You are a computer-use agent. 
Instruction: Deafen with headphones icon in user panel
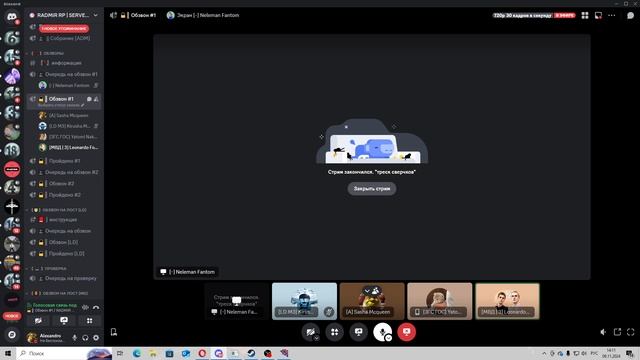point(85,338)
